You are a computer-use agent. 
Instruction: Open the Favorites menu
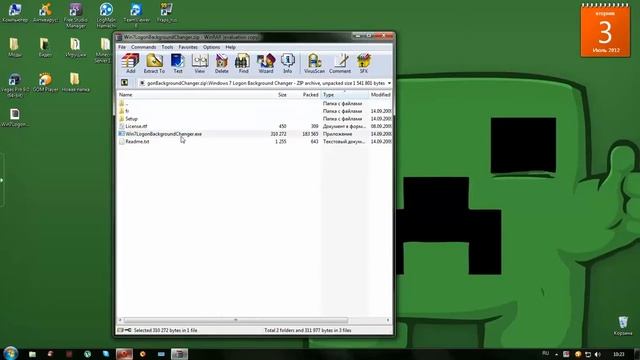pyautogui.click(x=188, y=47)
